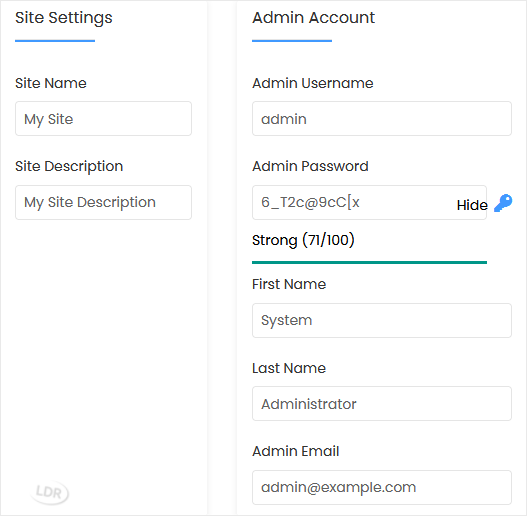The image size is (527, 516).
Task: Click the Admin Account section heading
Action: coord(313,17)
